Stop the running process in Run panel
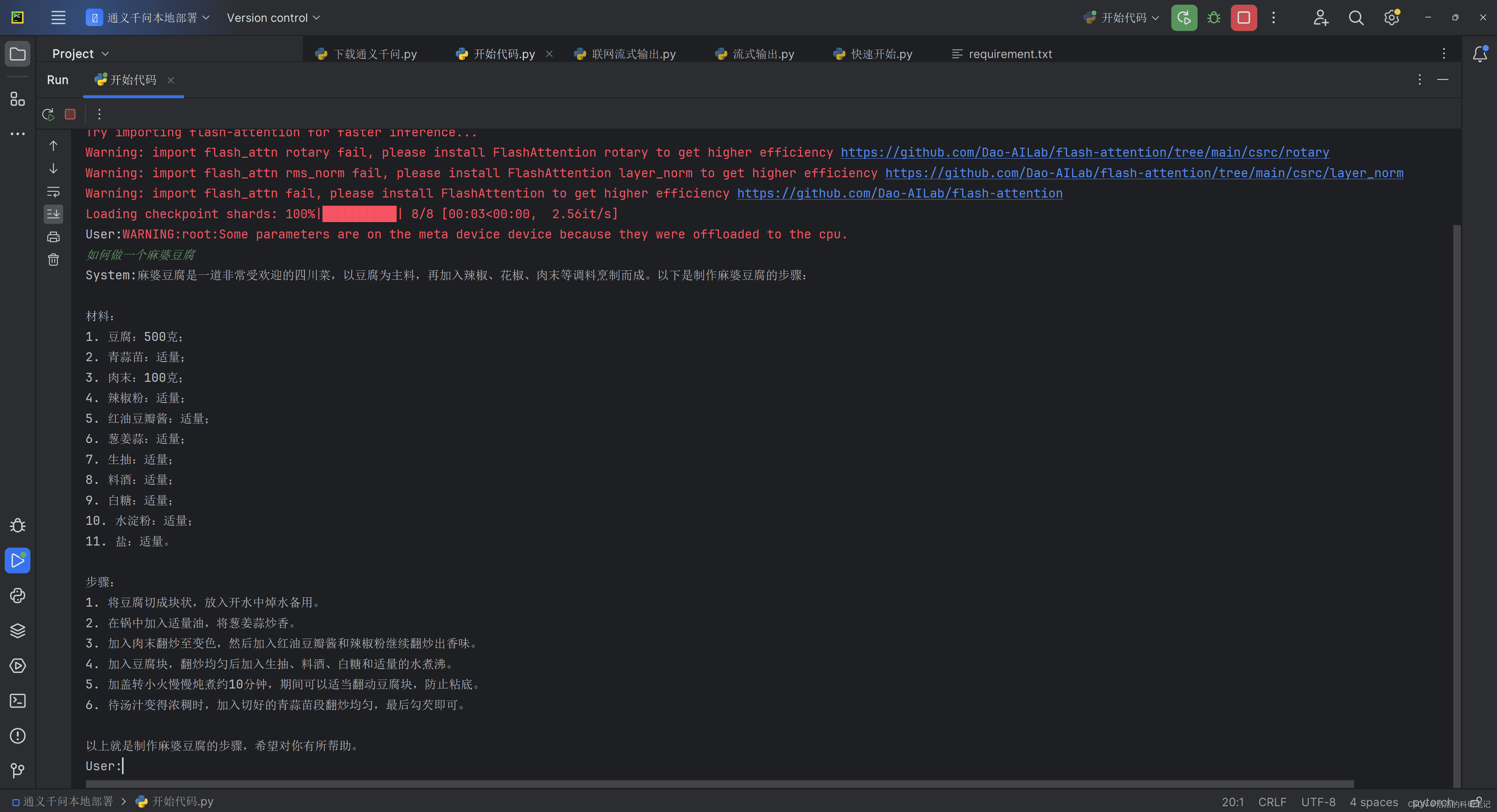This screenshot has width=1497, height=812. (x=70, y=115)
